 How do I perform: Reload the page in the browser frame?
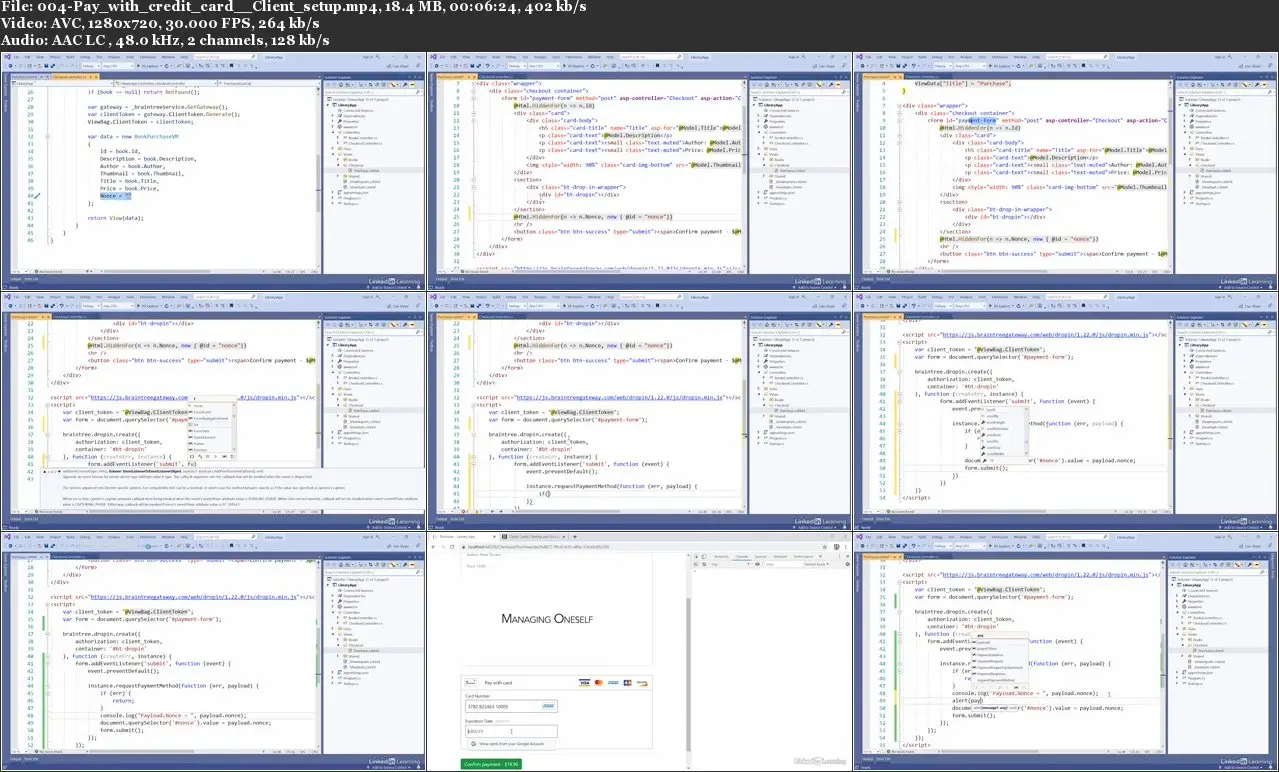pyautogui.click(x=450, y=547)
